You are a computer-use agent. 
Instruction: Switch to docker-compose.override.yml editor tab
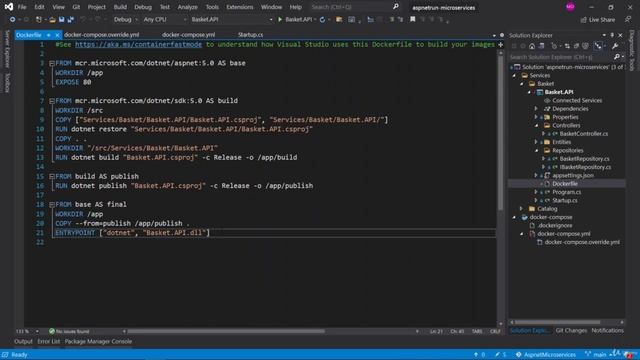pyautogui.click(x=102, y=35)
